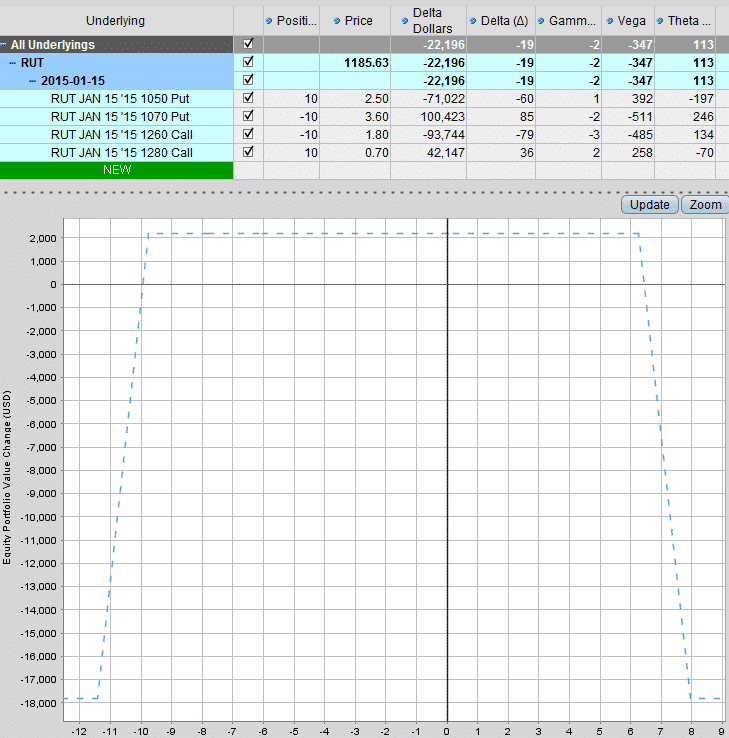
Task: Click the 1070 Put theta value 246
Action: pos(703,117)
